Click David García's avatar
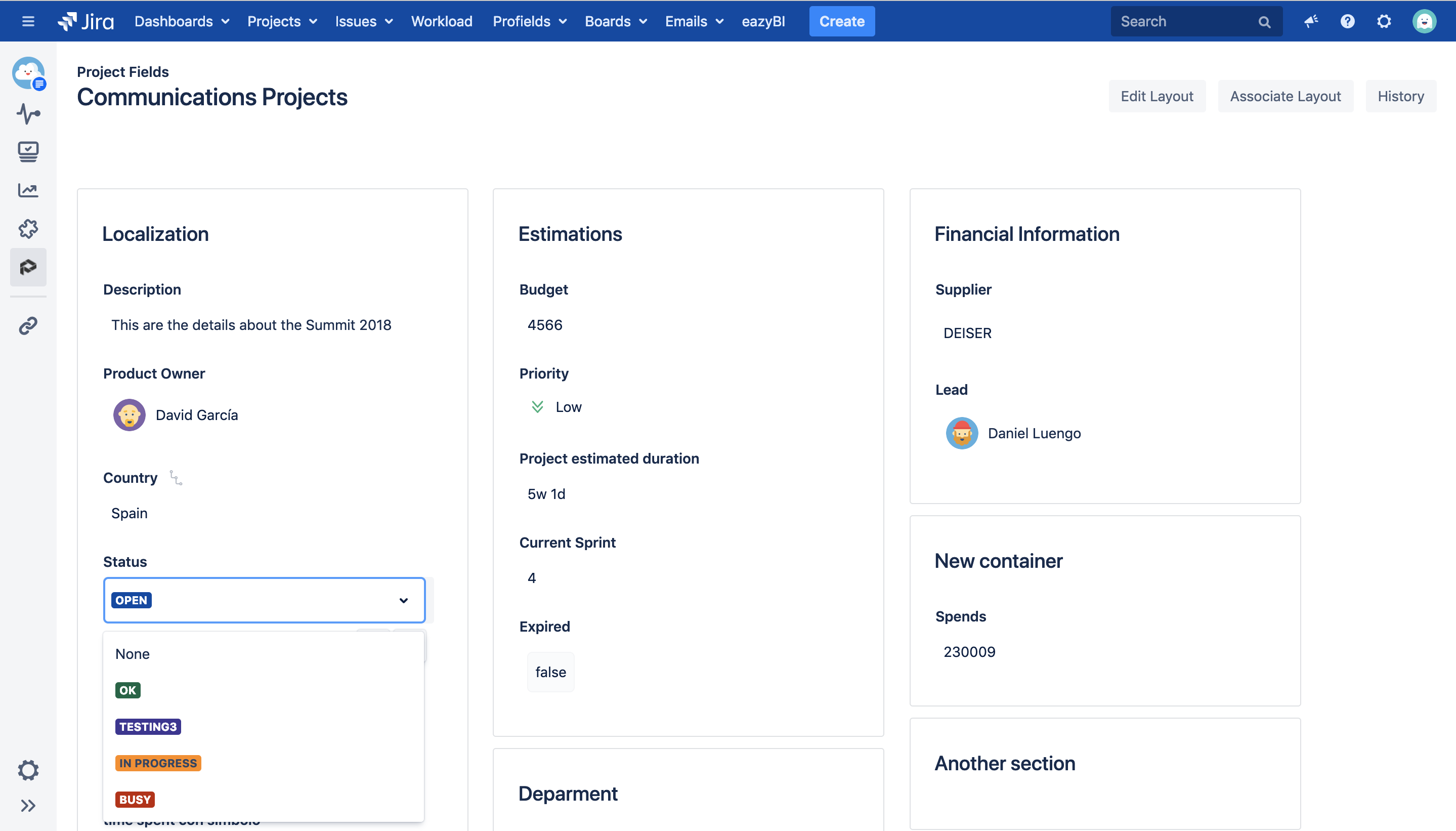 [130, 414]
